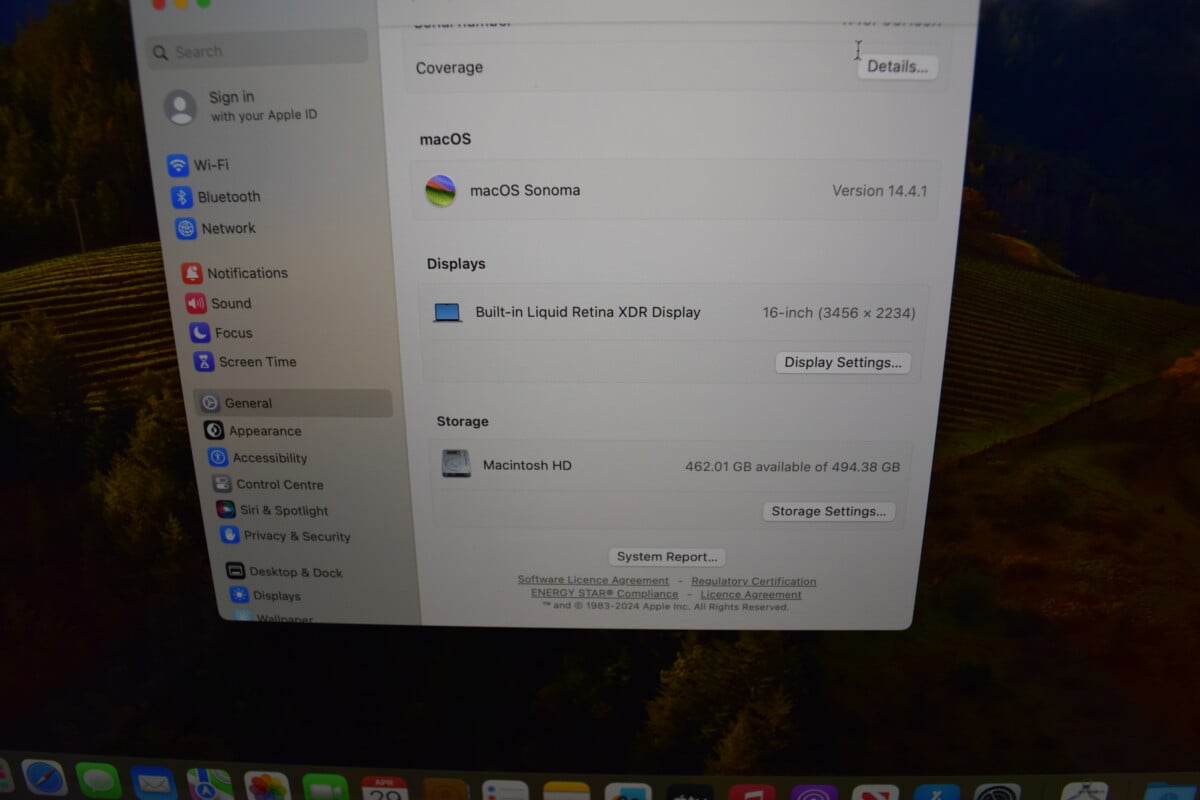Open Appearance settings
Screen dimensions: 1200x800
pos(253,431)
